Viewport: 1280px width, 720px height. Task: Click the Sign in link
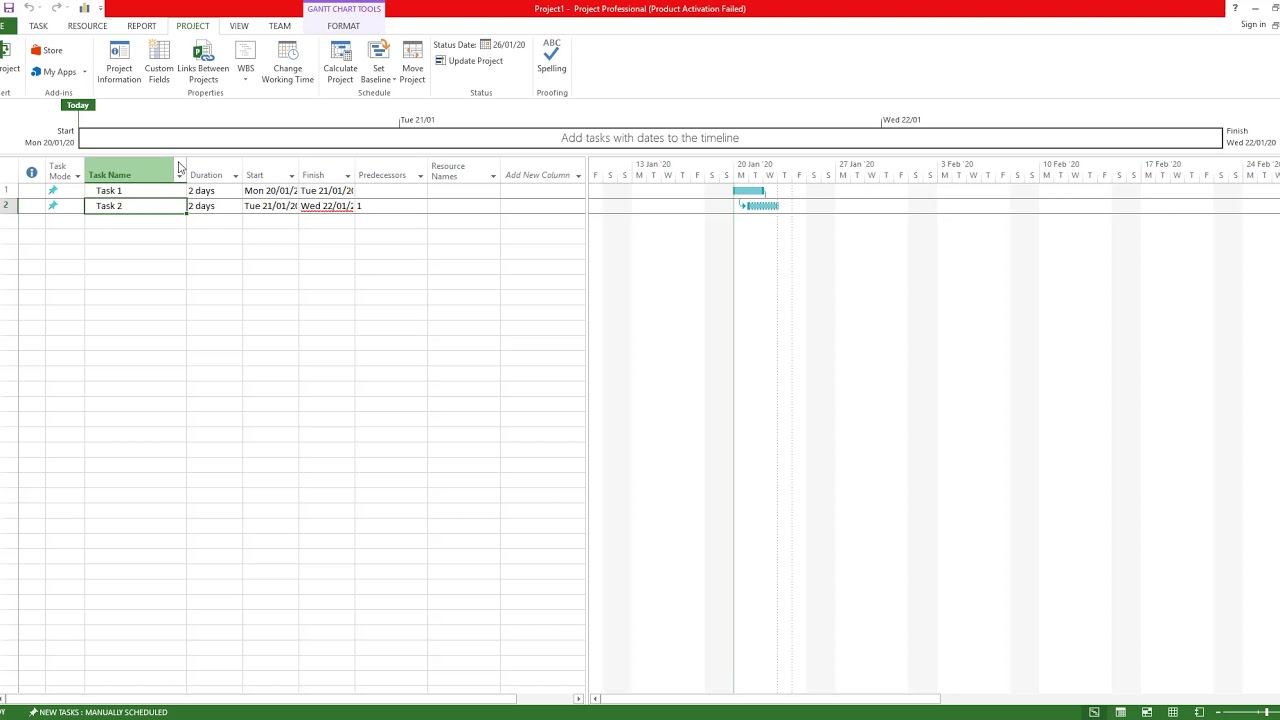click(x=1253, y=25)
